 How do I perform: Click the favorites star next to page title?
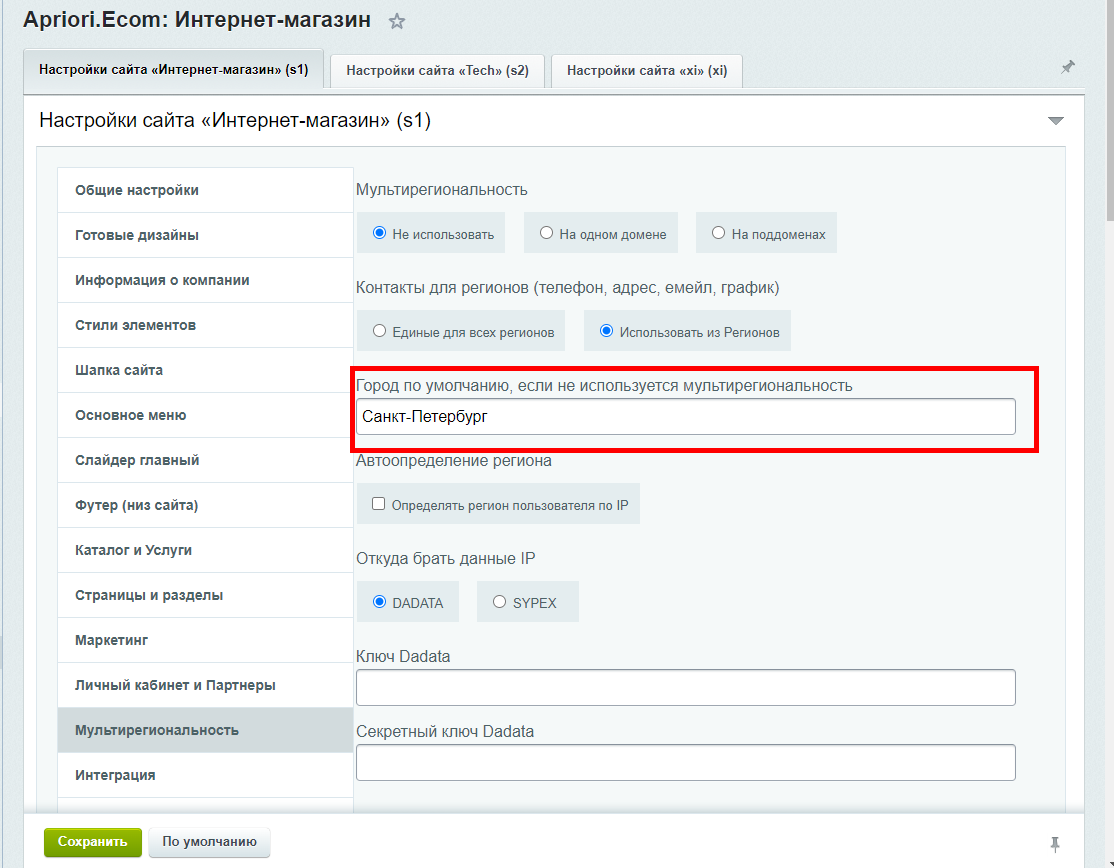pos(397,21)
